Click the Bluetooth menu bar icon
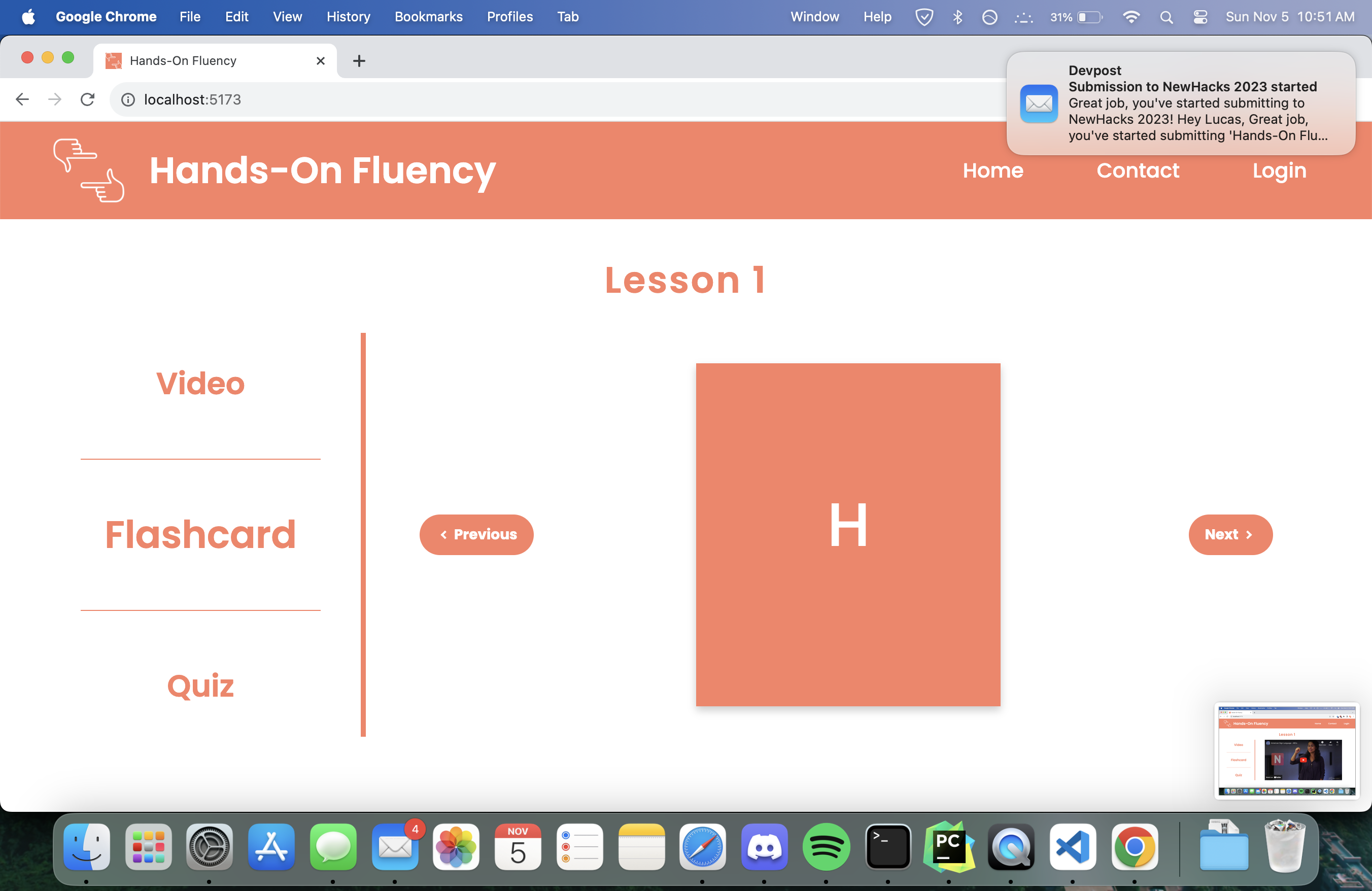This screenshot has height=891, width=1372. pyautogui.click(x=957, y=17)
